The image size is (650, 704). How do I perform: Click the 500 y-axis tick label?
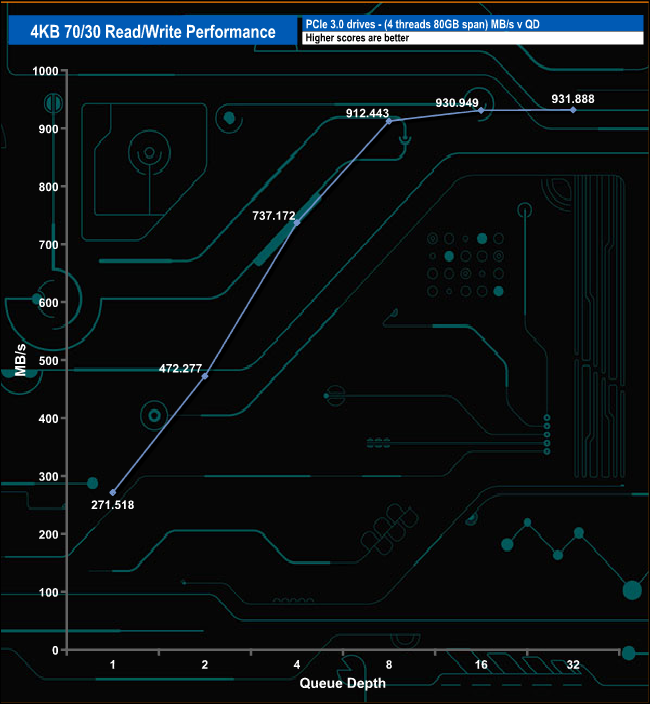click(48, 361)
